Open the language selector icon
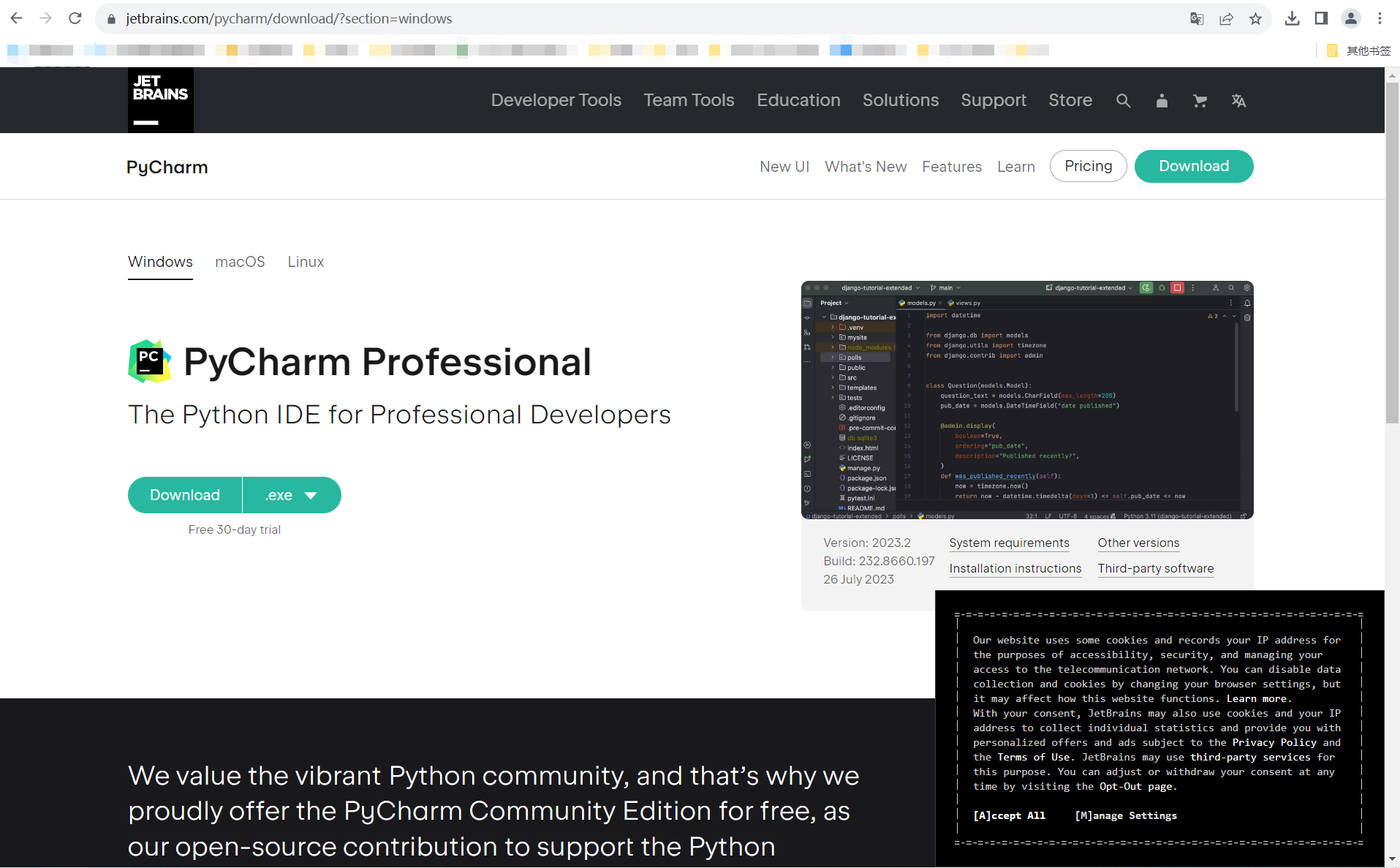The height and width of the screenshot is (868, 1400). coord(1238,101)
